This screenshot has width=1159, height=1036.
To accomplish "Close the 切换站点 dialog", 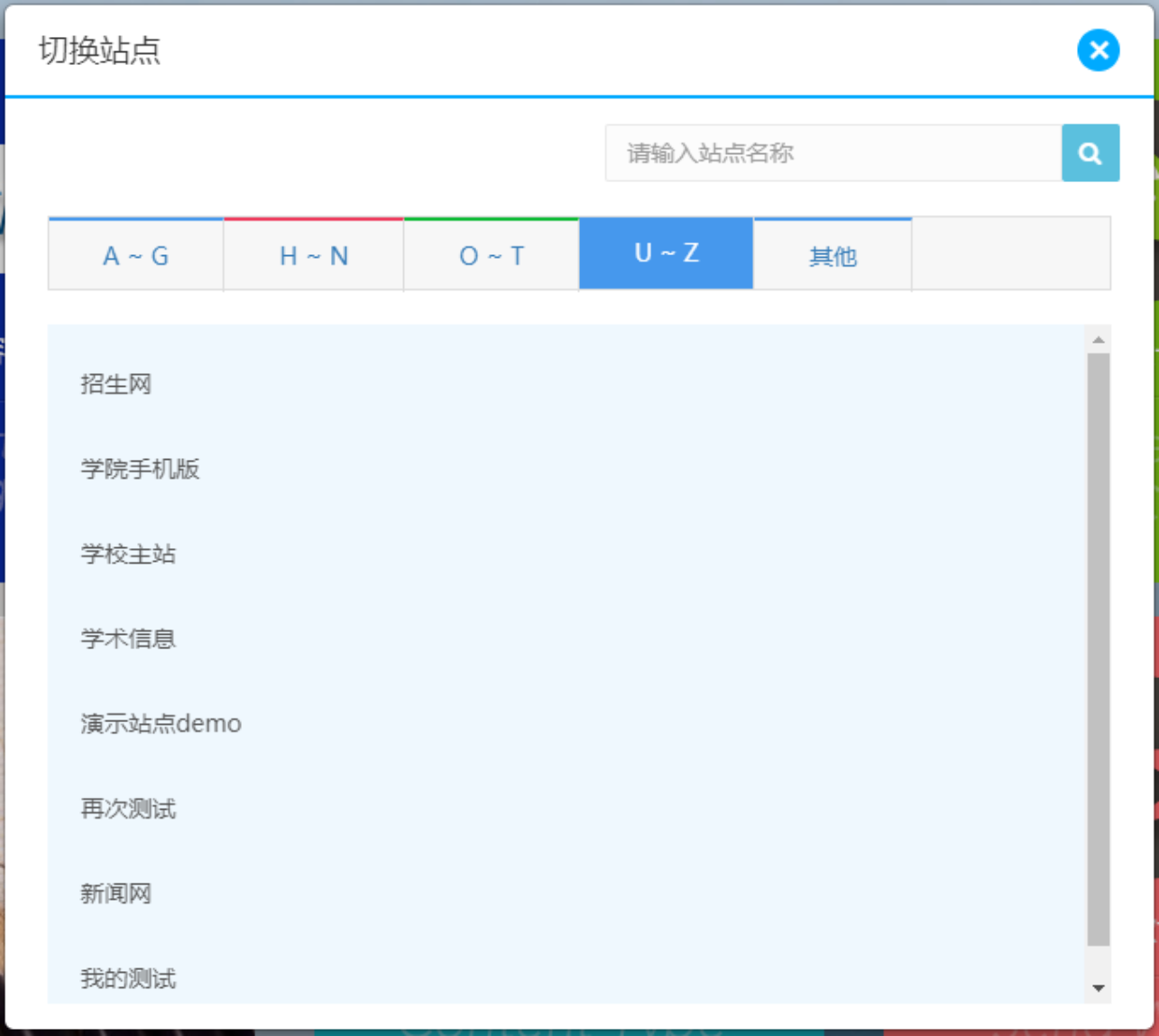I will click(x=1098, y=50).
